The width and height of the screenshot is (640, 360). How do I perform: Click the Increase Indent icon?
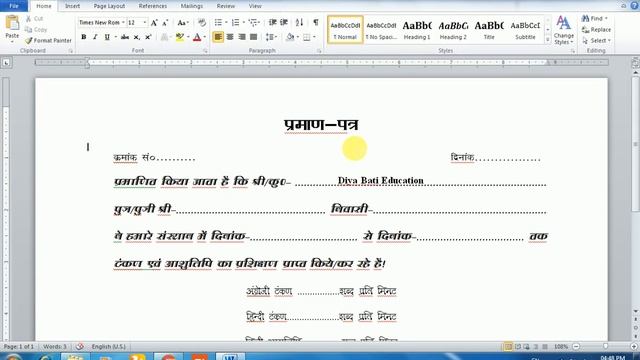(284, 22)
